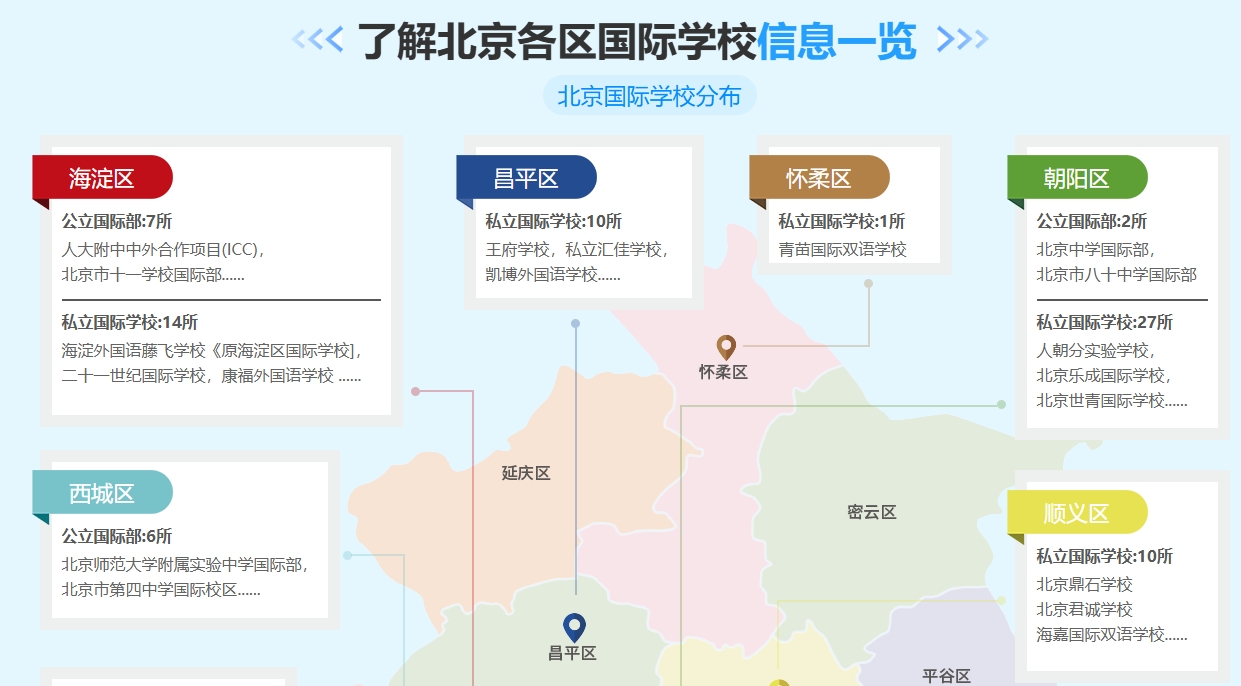The image size is (1241, 686).
Task: Click the 昌平区 map location pin
Action: [x=573, y=628]
